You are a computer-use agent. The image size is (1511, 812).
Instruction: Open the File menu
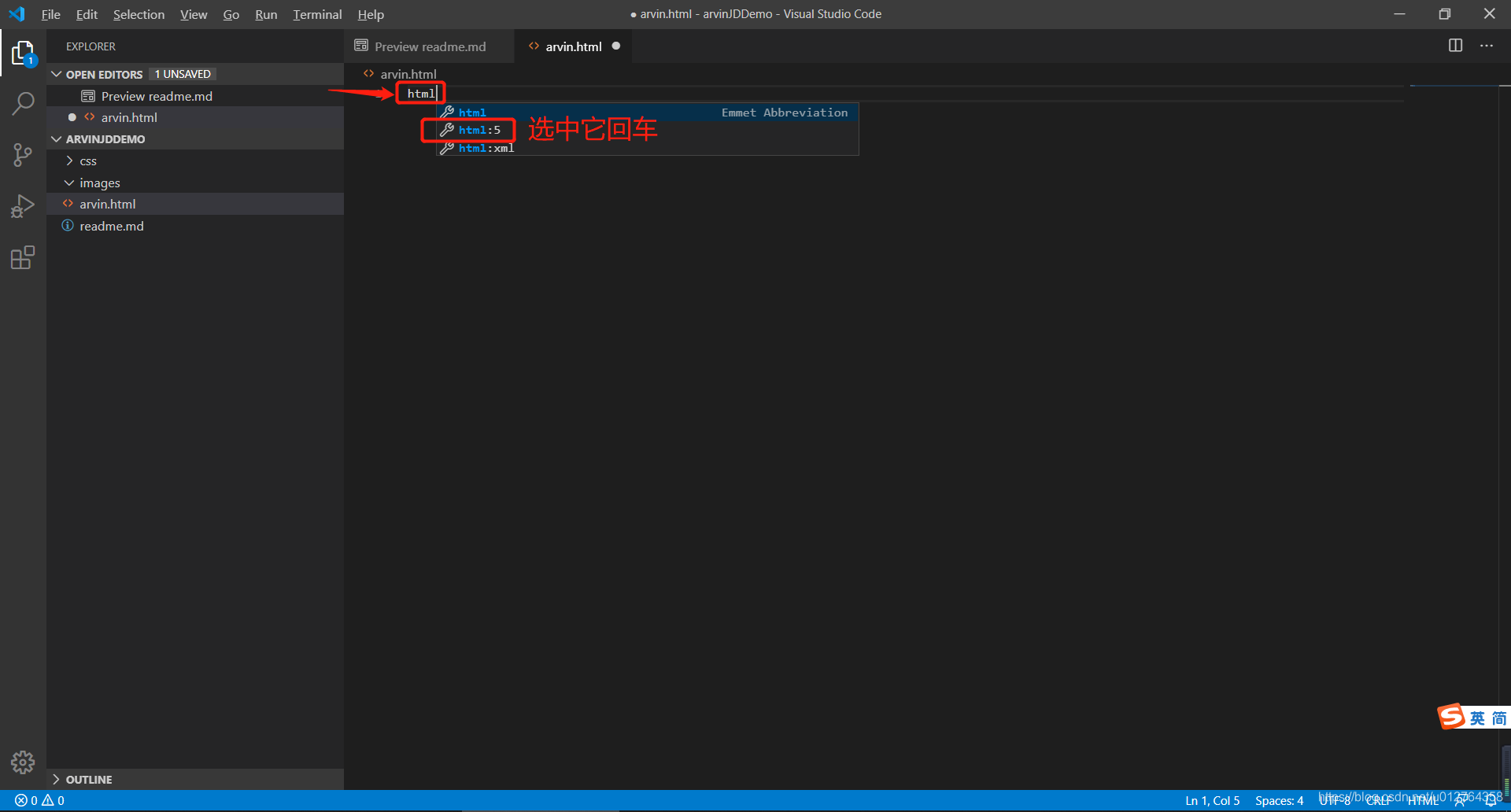pos(51,14)
